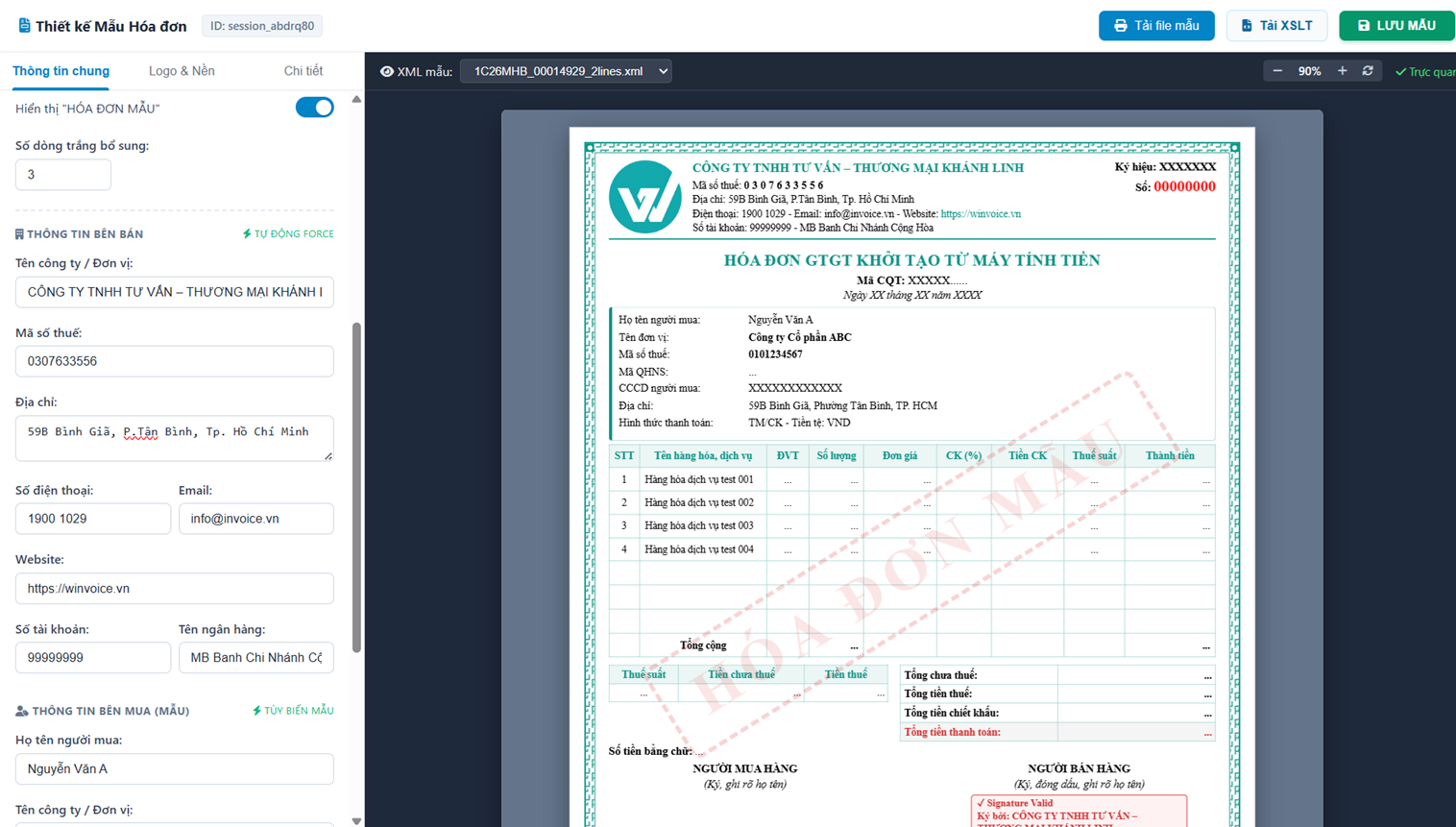Image resolution: width=1456 pixels, height=827 pixels.
Task: Click the Địa chỉ textarea
Action: point(175,438)
